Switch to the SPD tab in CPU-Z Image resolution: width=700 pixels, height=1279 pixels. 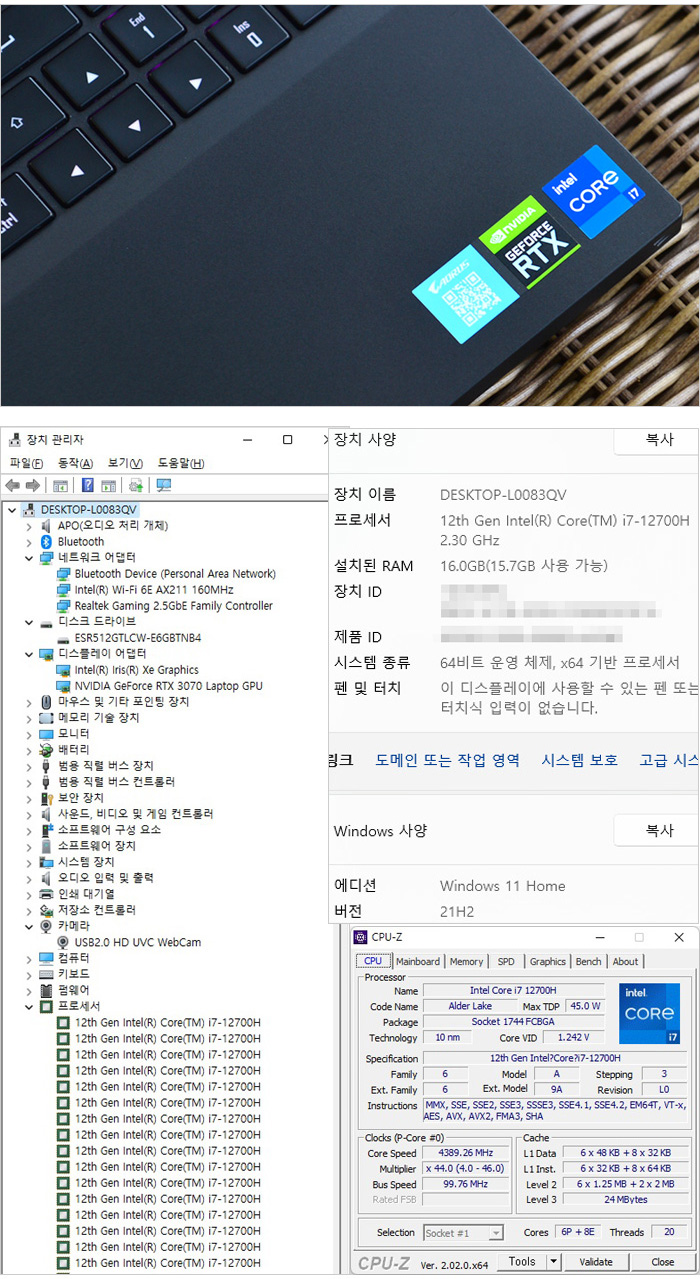pyautogui.click(x=506, y=961)
